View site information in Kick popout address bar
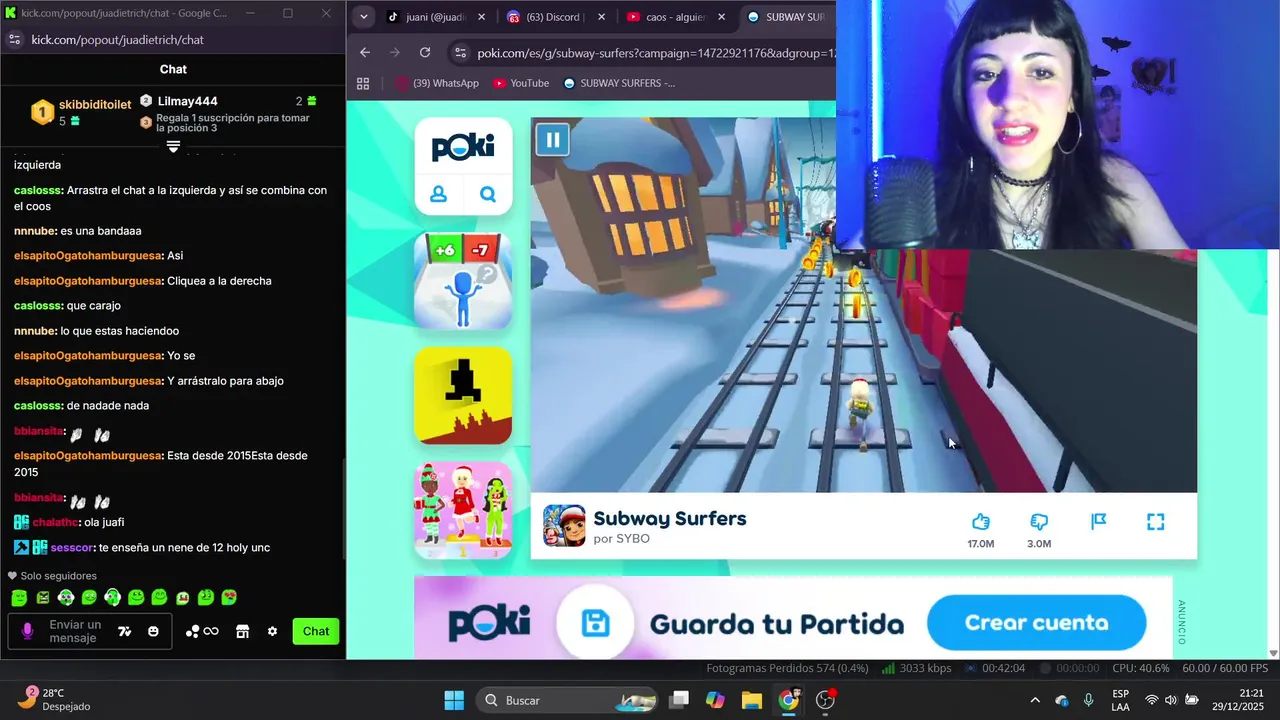The height and width of the screenshot is (720, 1280). coord(14,39)
